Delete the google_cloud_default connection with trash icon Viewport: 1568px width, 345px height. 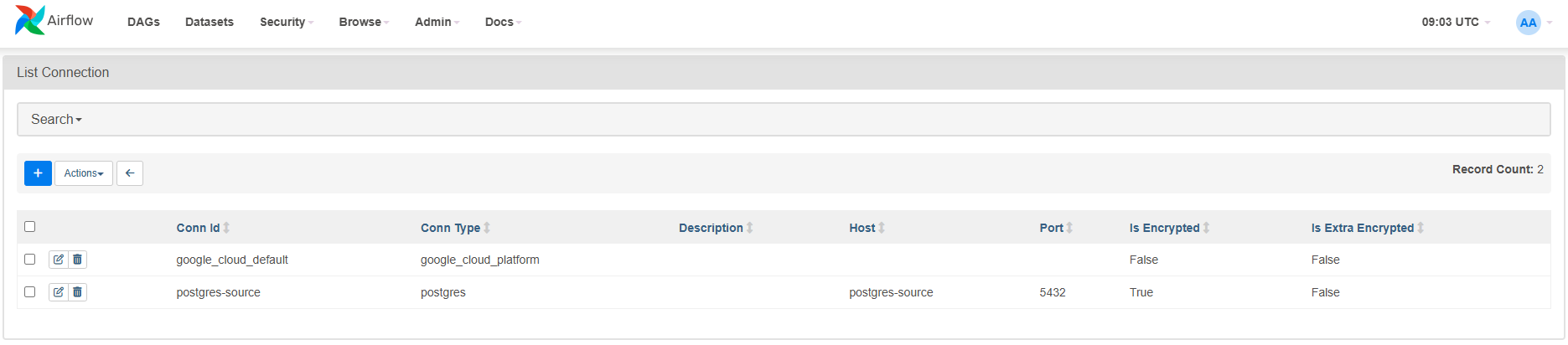pyautogui.click(x=77, y=260)
